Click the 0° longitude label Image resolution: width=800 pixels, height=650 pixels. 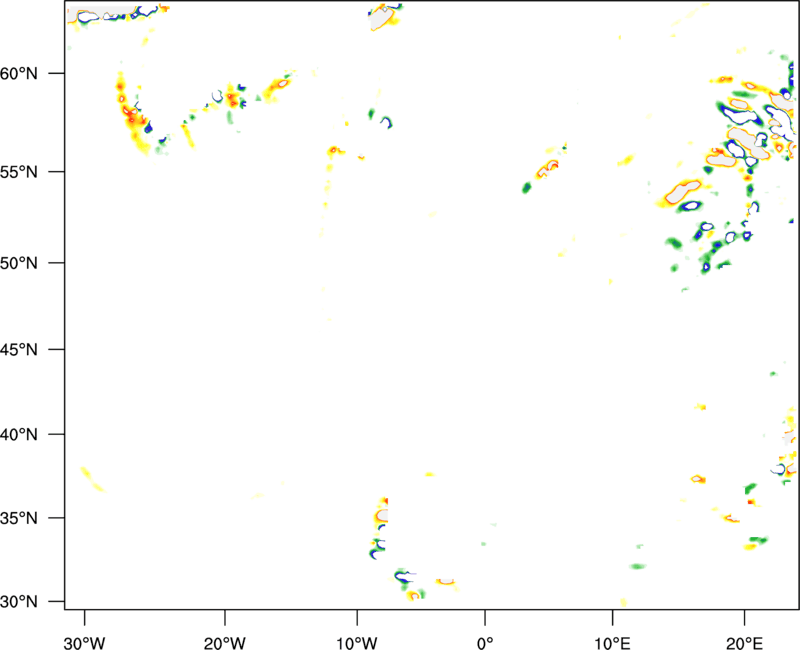pyautogui.click(x=485, y=643)
